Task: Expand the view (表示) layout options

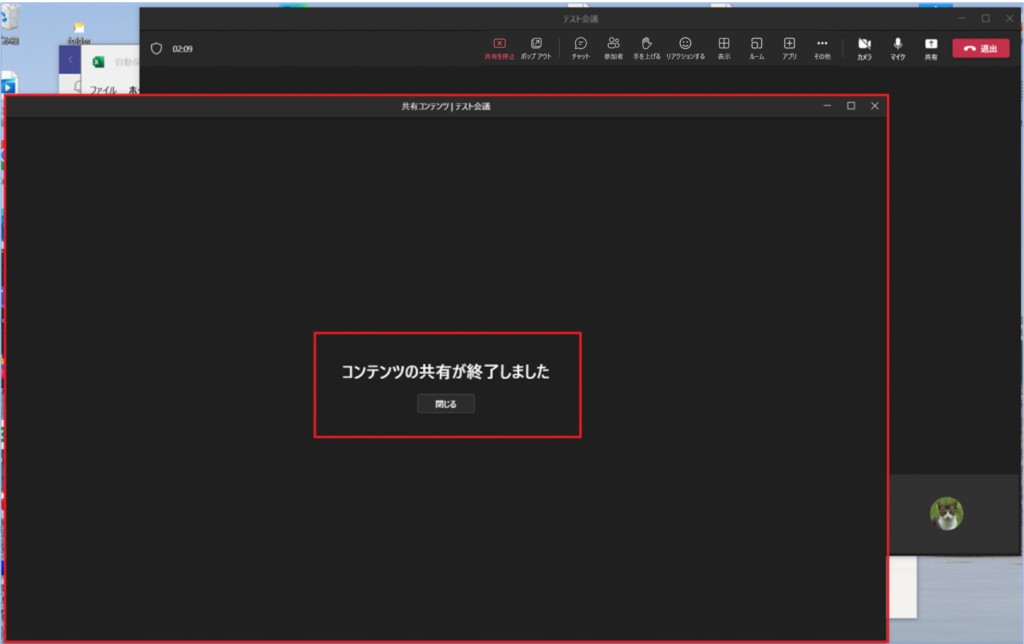Action: pyautogui.click(x=724, y=45)
